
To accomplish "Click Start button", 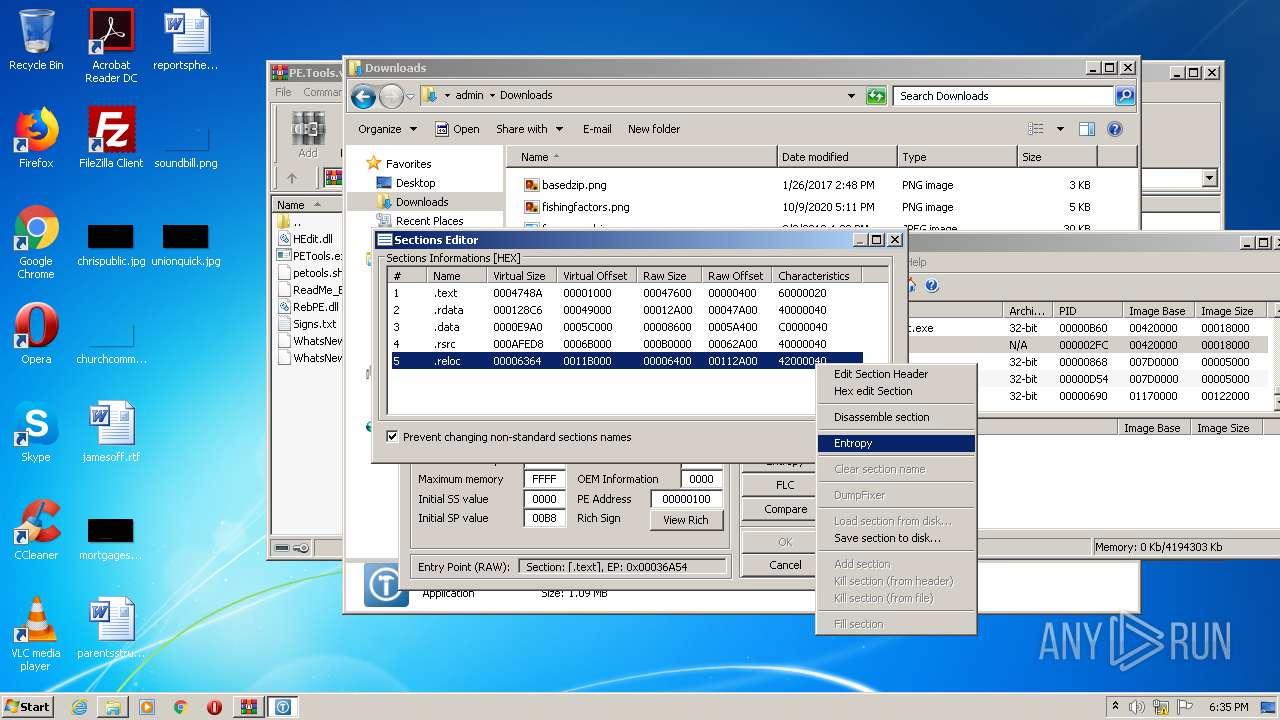I will pos(28,707).
